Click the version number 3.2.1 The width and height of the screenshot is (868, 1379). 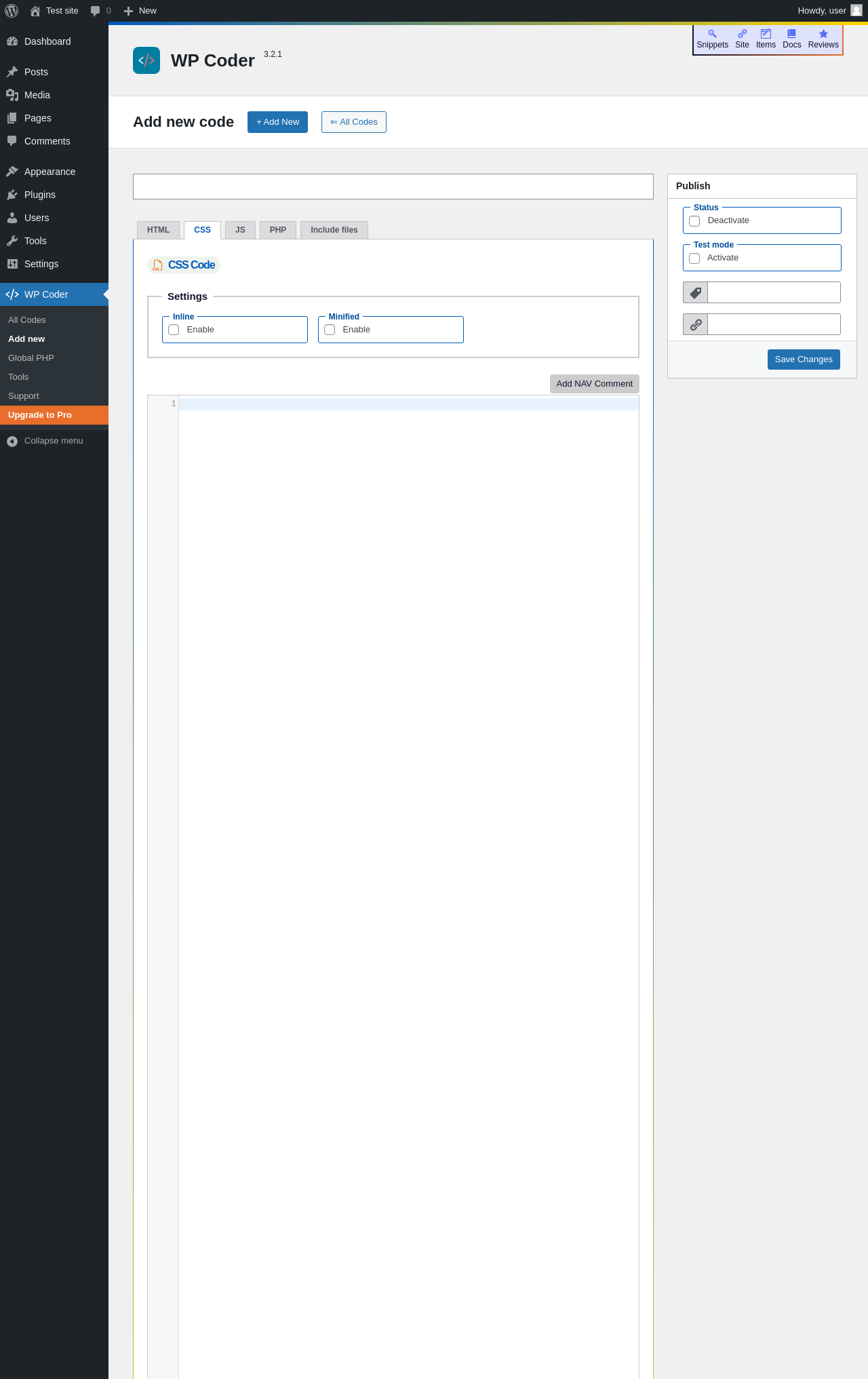coord(273,54)
